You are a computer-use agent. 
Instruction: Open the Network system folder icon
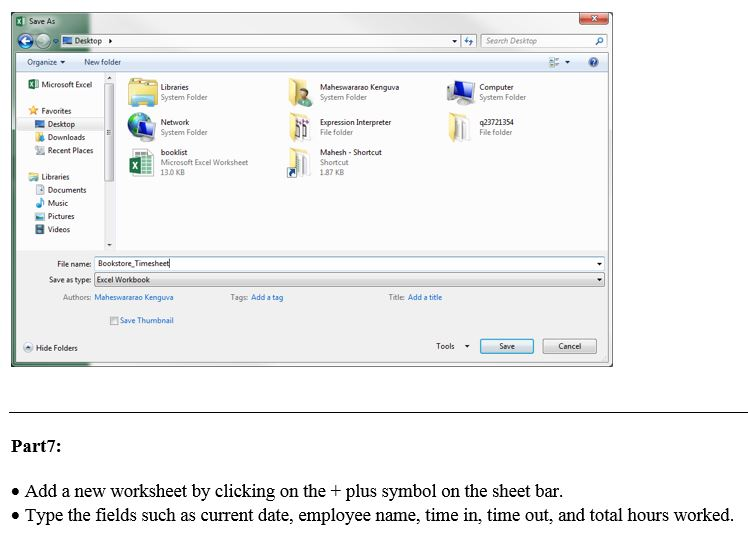[x=142, y=127]
